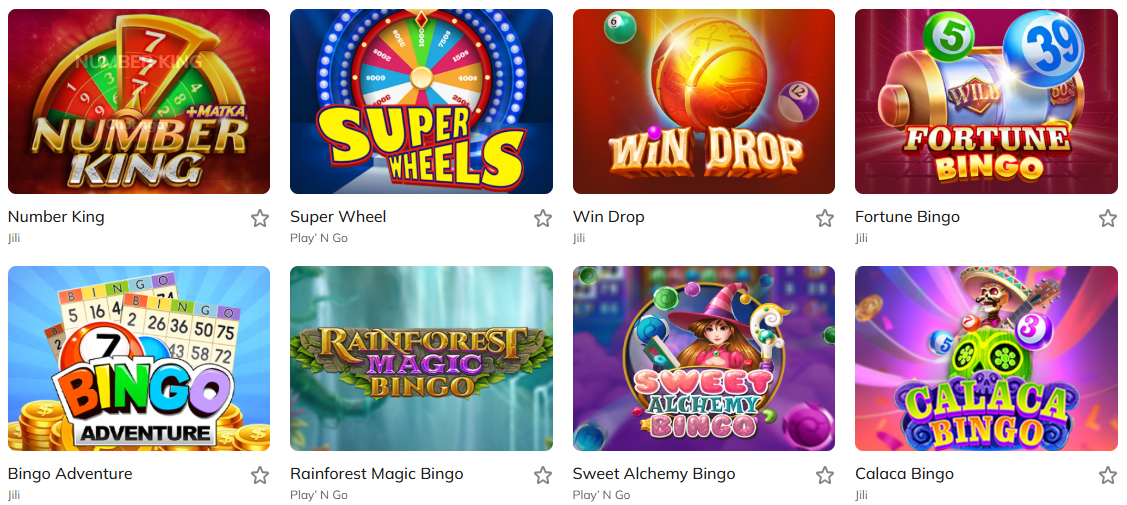Click the Calaca Bingo favorite star
Image resolution: width=1127 pixels, height=505 pixels.
(x=1107, y=475)
